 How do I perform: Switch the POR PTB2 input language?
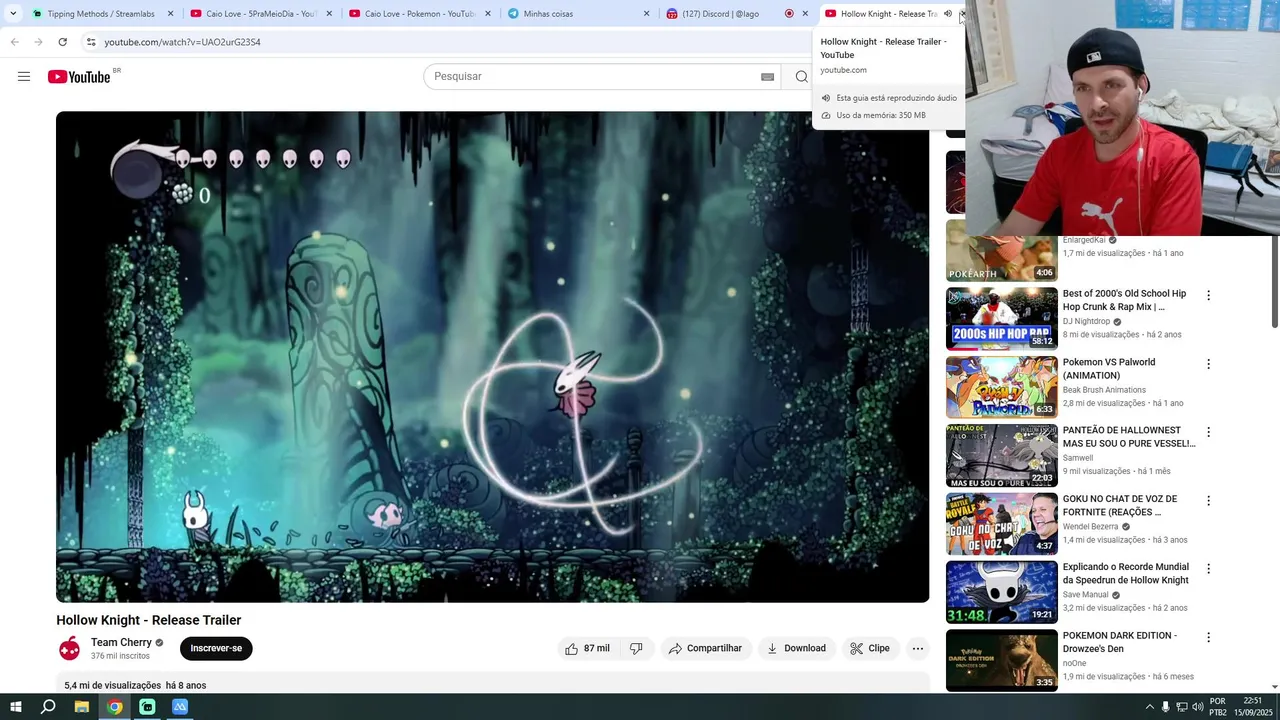click(1218, 707)
